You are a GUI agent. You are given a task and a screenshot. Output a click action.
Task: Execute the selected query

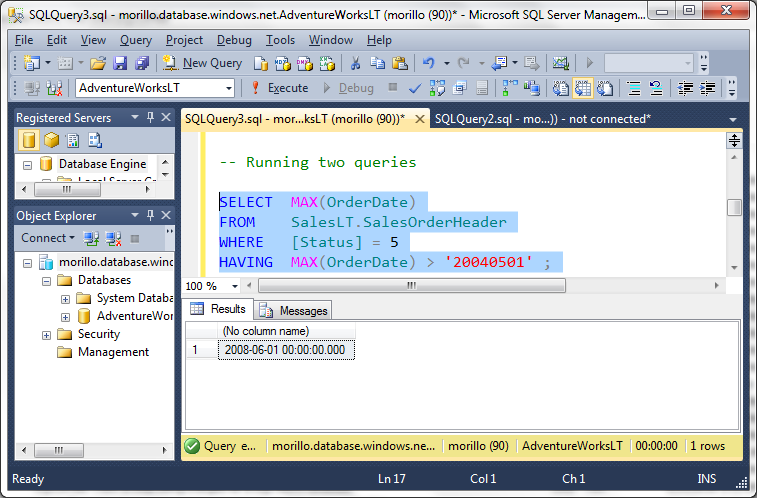tap(280, 88)
